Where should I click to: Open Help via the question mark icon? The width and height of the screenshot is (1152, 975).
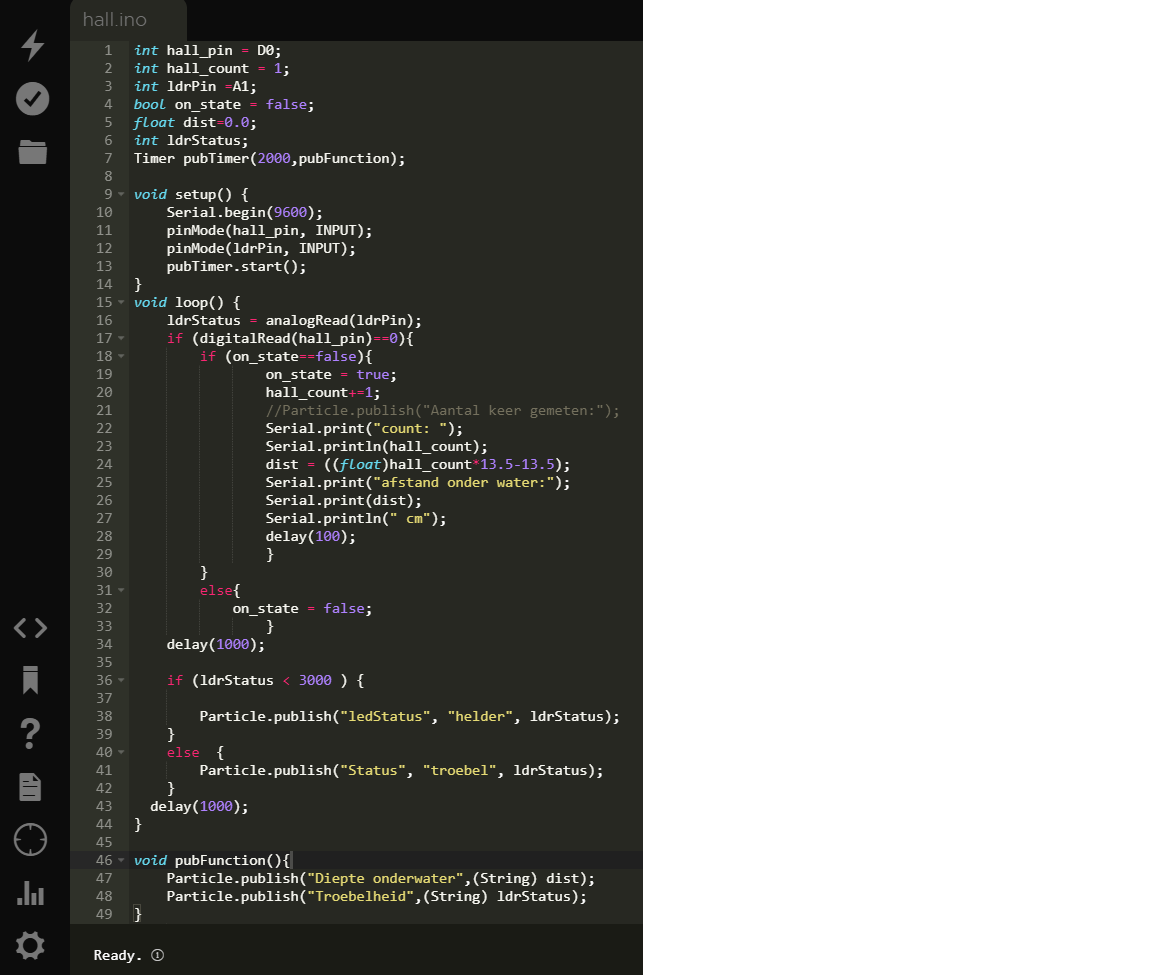[31, 734]
